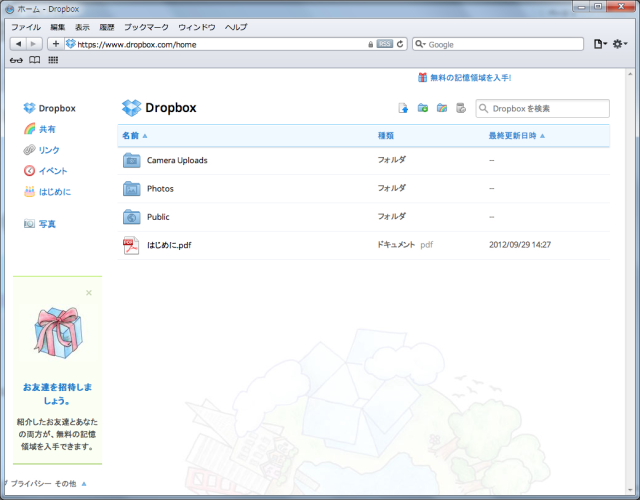The width and height of the screenshot is (640, 500).
Task: Click the Public folder name
Action: click(x=158, y=217)
